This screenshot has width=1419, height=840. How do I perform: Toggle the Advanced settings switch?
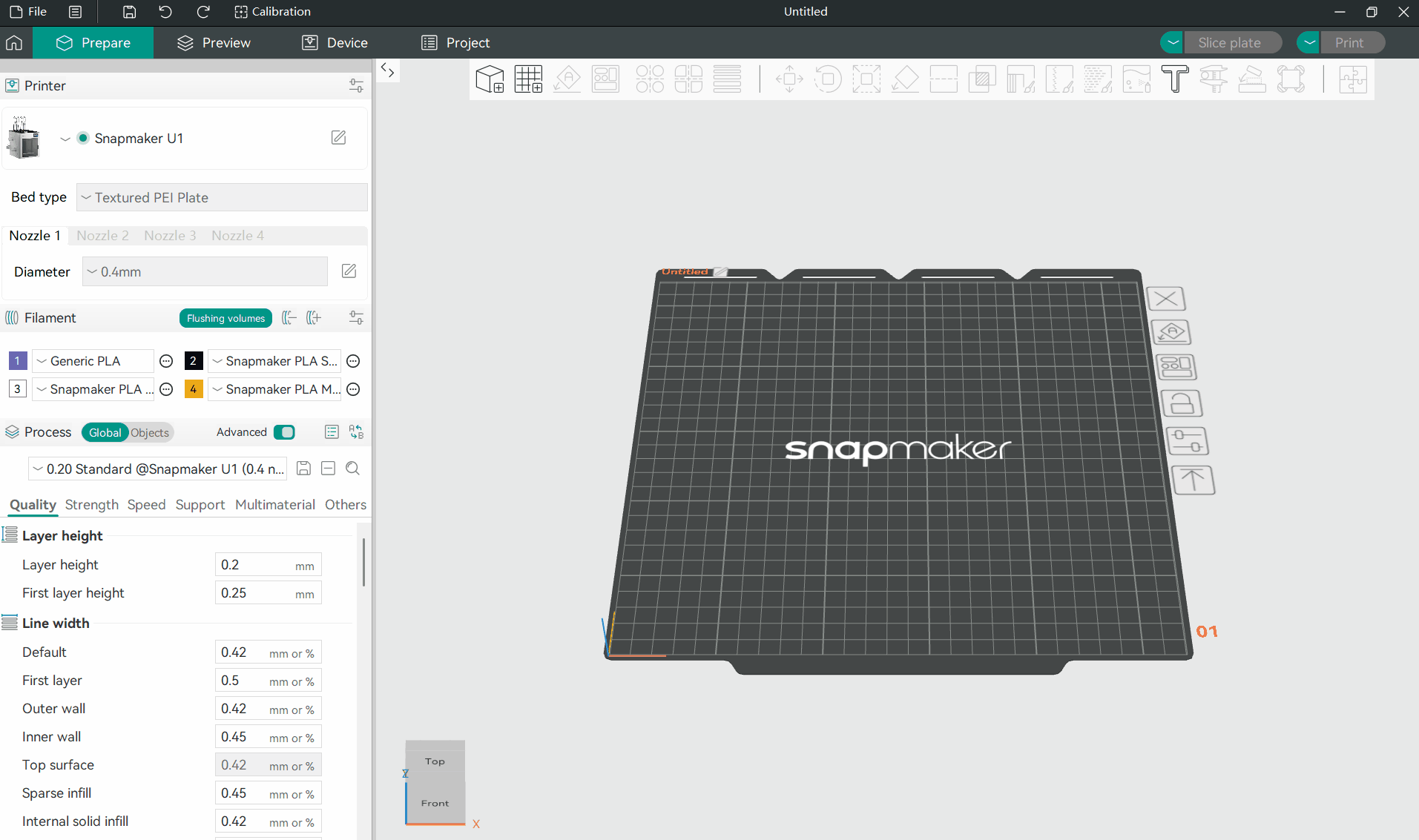coord(284,432)
